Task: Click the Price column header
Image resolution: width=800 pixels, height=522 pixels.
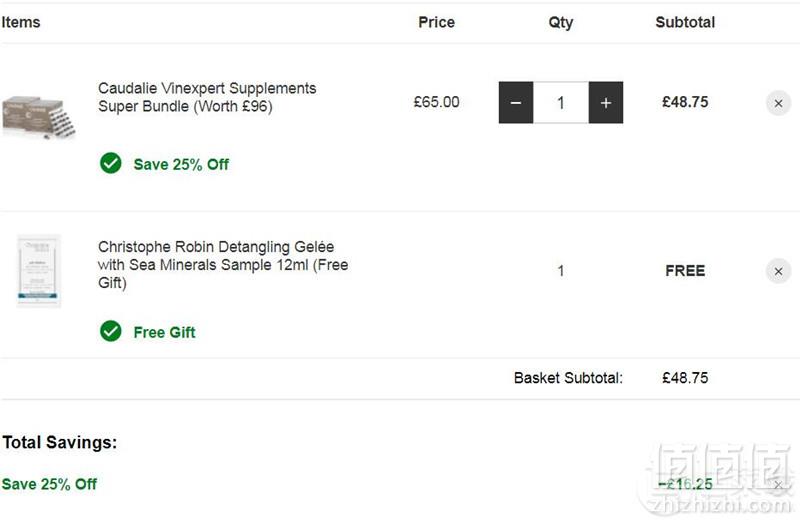Action: 436,22
